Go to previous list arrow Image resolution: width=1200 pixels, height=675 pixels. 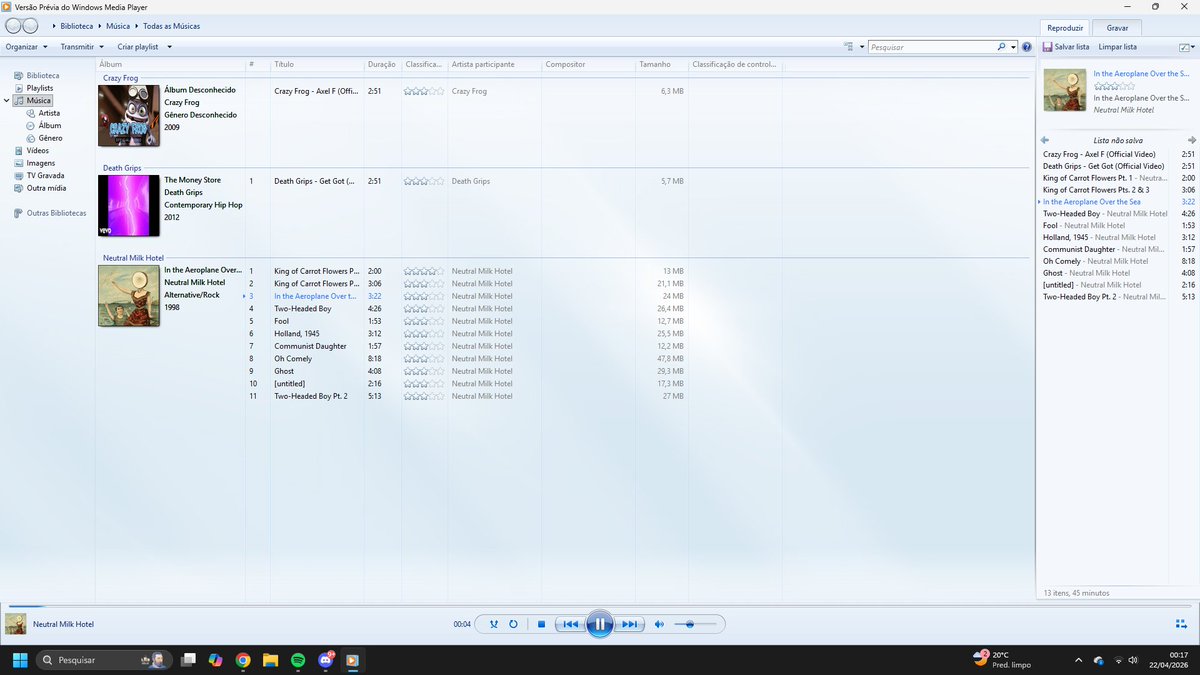[1046, 140]
